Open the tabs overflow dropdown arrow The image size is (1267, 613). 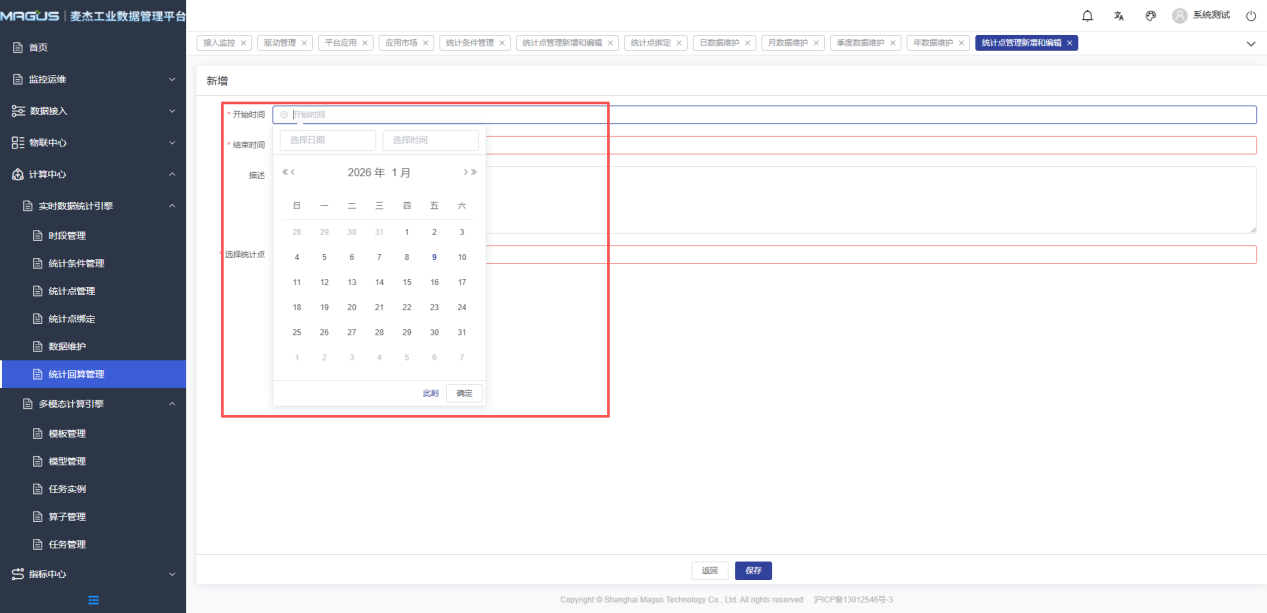[1250, 44]
